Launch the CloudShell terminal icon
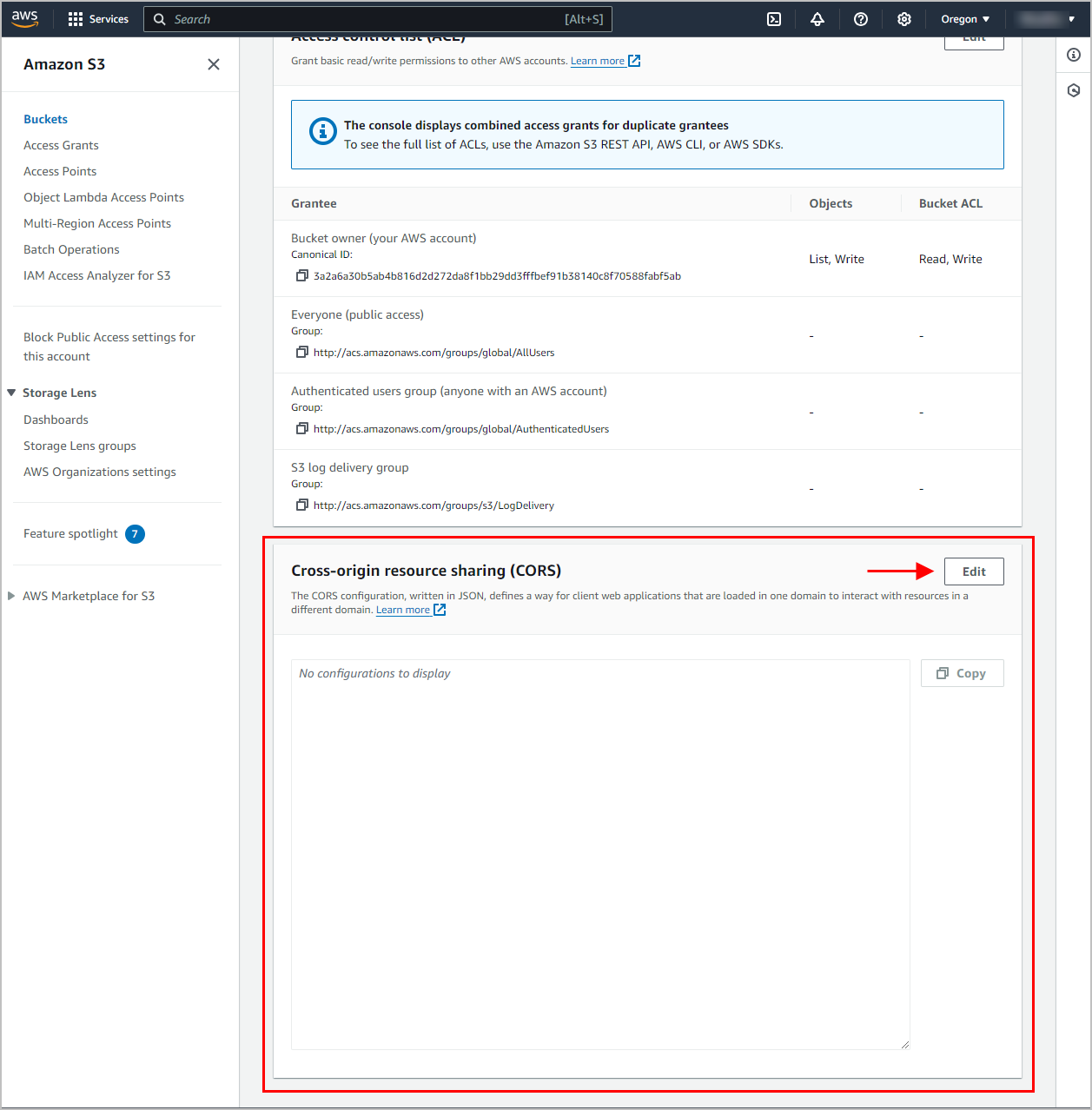 coord(774,19)
